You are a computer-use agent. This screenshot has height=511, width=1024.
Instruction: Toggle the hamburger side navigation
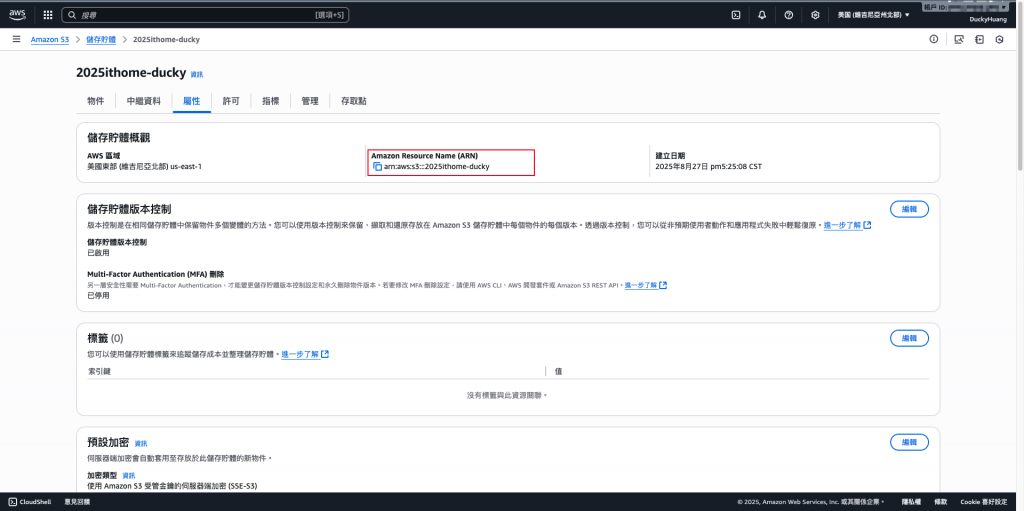pos(16,39)
